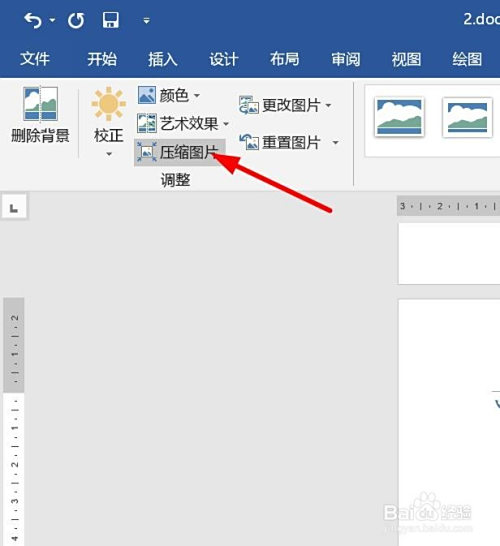500x546 pixels.
Task: Click the 颜色 text label
Action: pyautogui.click(x=174, y=95)
